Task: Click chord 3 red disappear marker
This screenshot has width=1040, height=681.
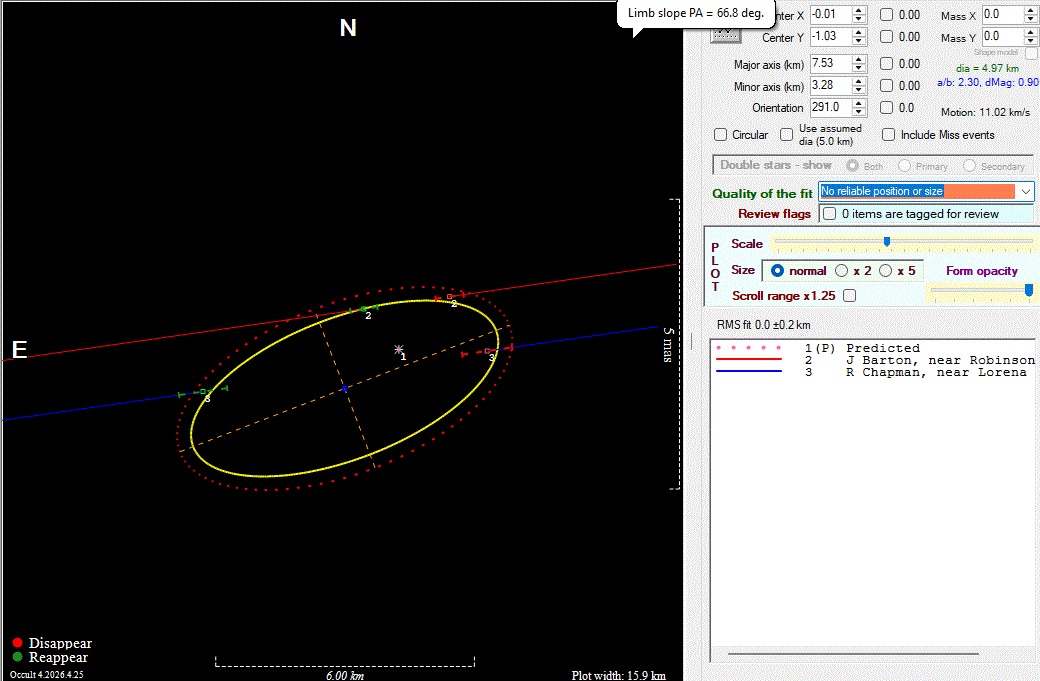Action: tap(488, 351)
